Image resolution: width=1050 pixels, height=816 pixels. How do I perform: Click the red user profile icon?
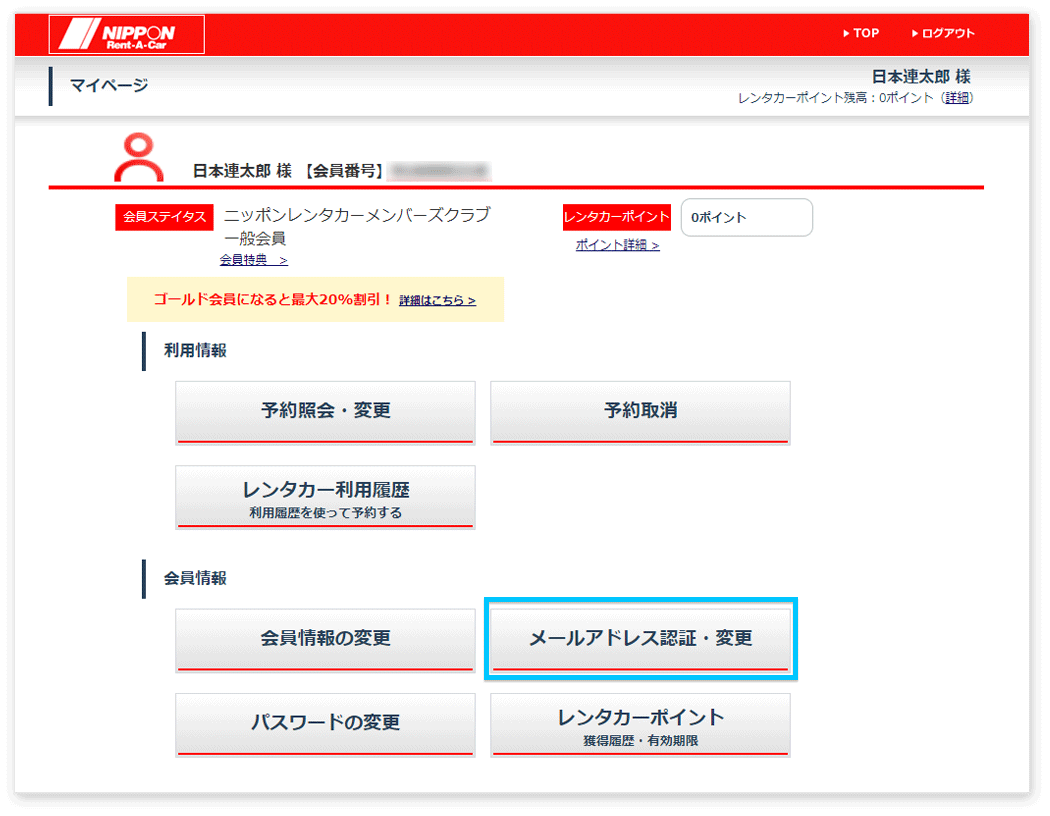pos(139,157)
